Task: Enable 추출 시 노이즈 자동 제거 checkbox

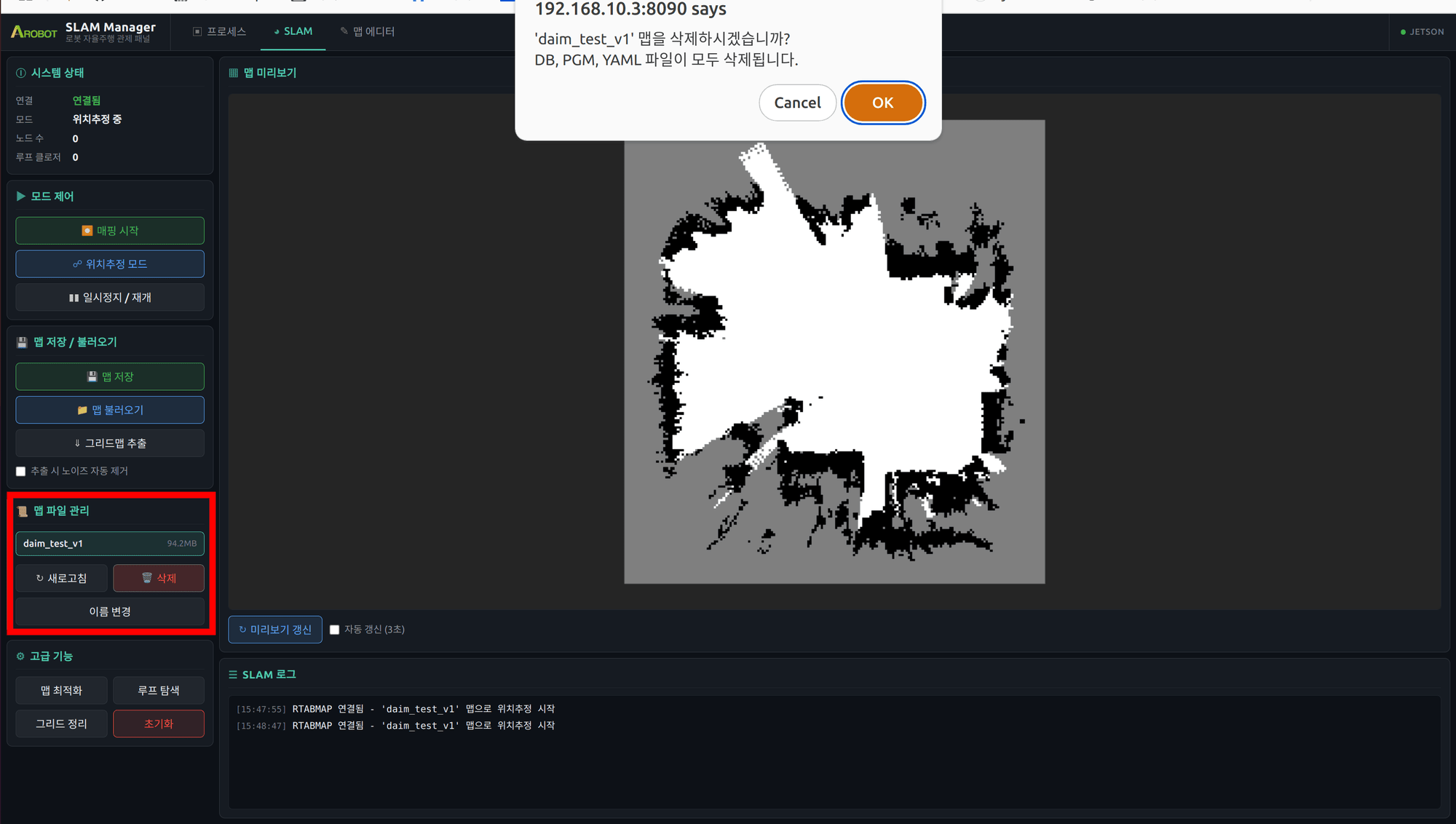Action: 21,472
